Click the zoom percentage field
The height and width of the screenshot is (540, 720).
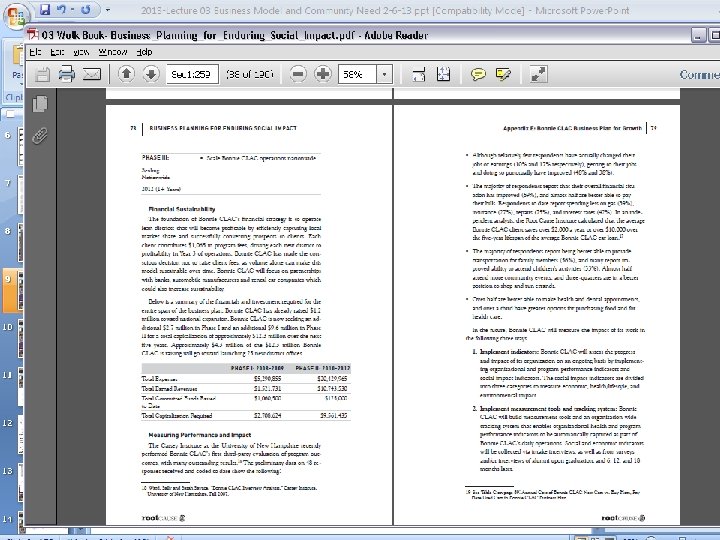point(357,74)
